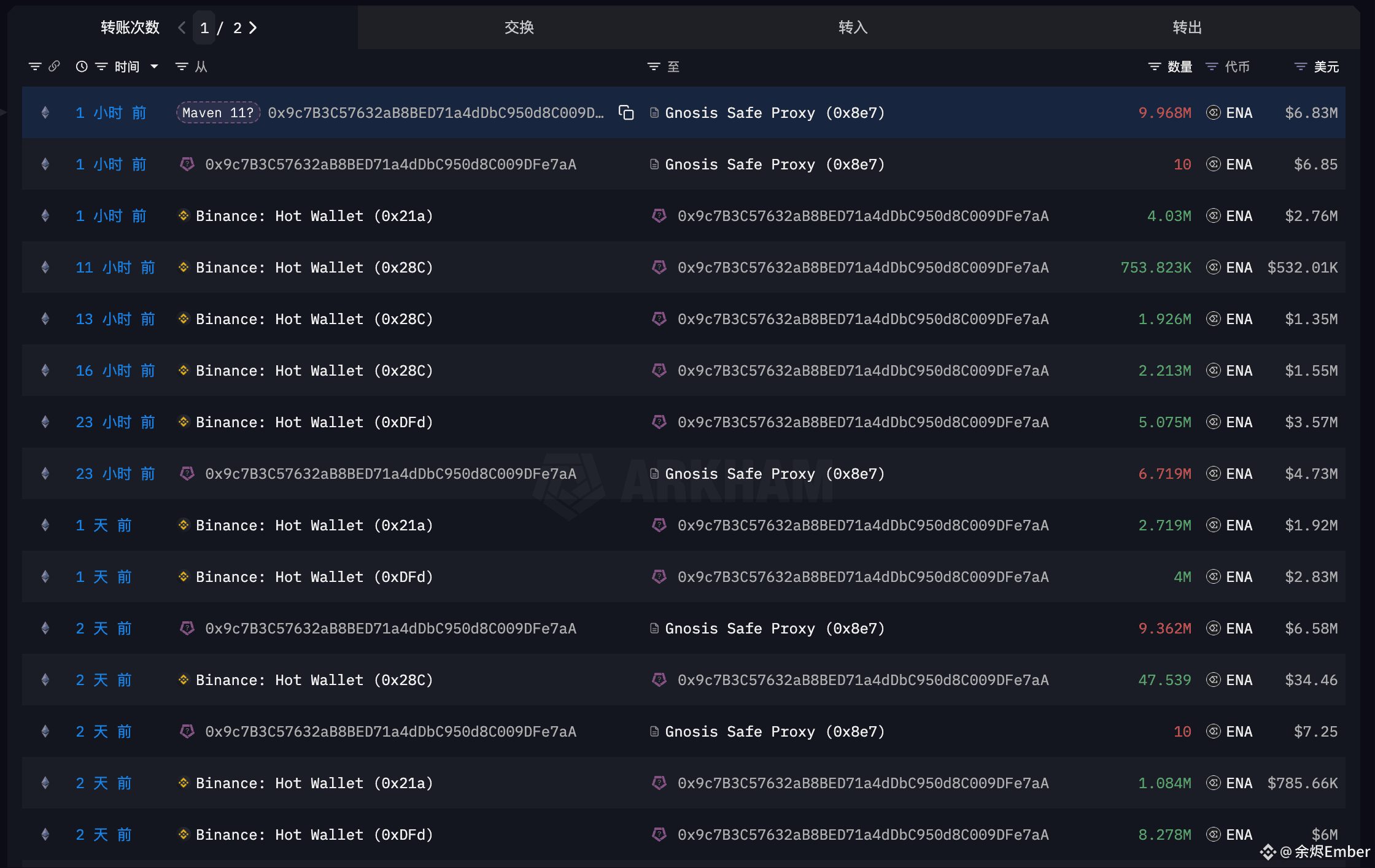The image size is (1375, 868).
Task: Click the 6.719M amount value
Action: pyautogui.click(x=1164, y=473)
